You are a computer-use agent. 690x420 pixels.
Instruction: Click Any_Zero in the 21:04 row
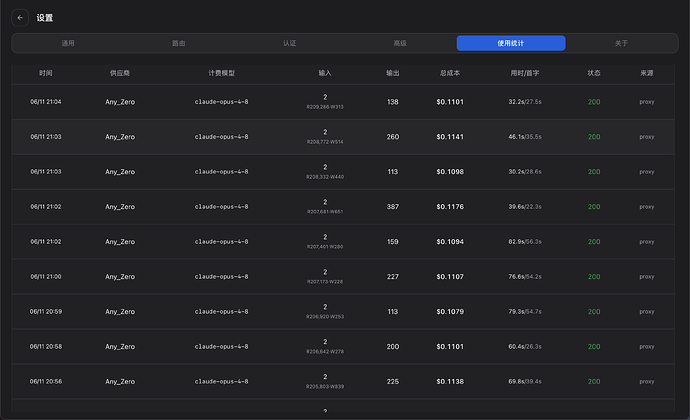pos(120,102)
